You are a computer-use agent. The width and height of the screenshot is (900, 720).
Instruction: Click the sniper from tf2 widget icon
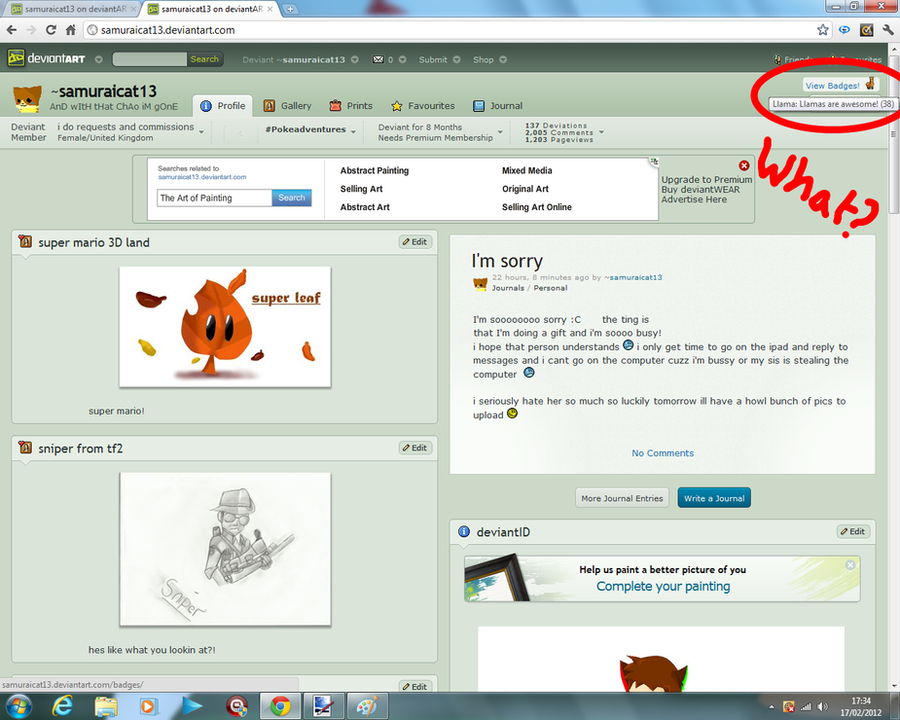click(25, 447)
